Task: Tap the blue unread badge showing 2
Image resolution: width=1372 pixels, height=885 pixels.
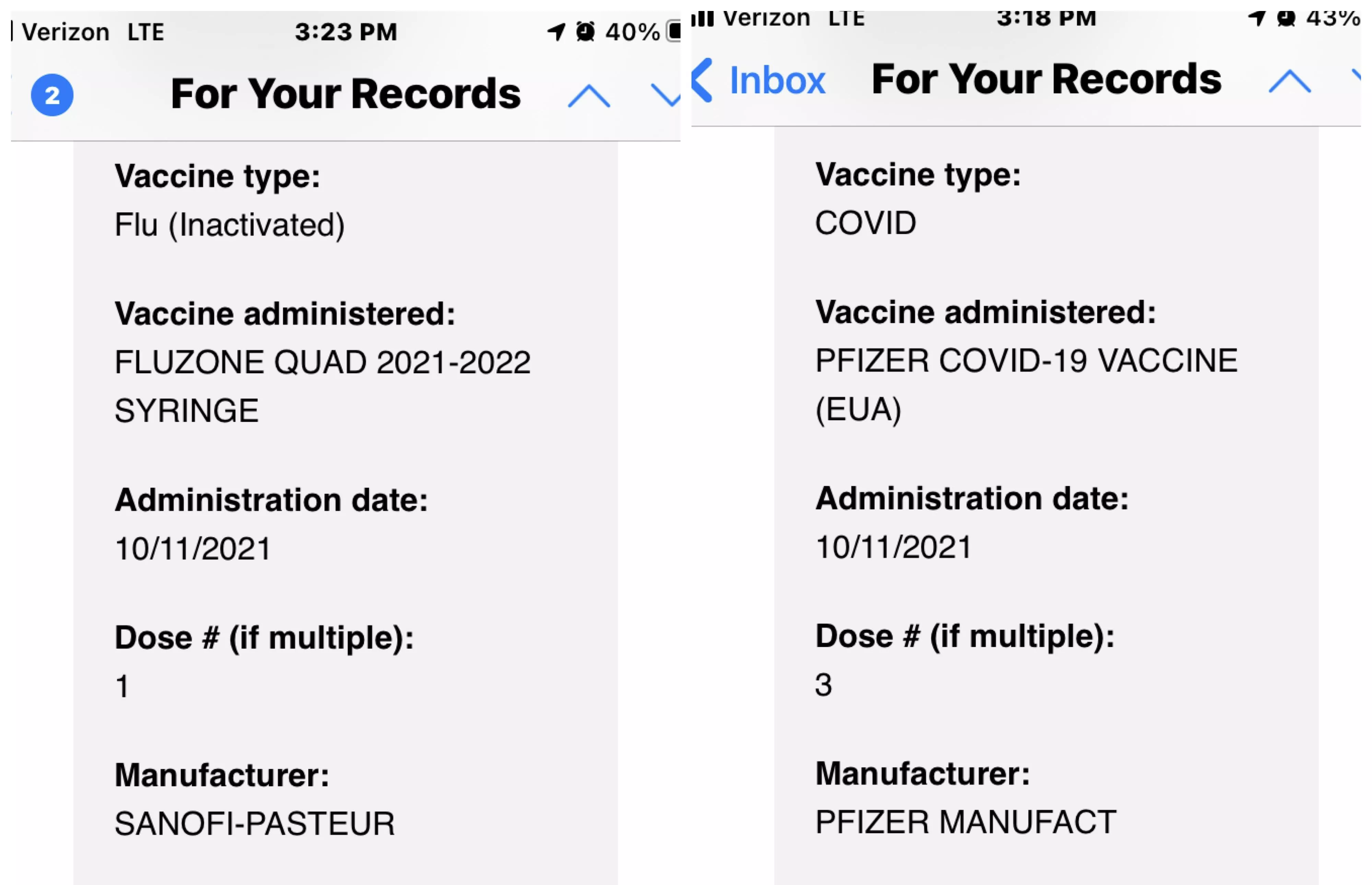Action: (x=52, y=95)
